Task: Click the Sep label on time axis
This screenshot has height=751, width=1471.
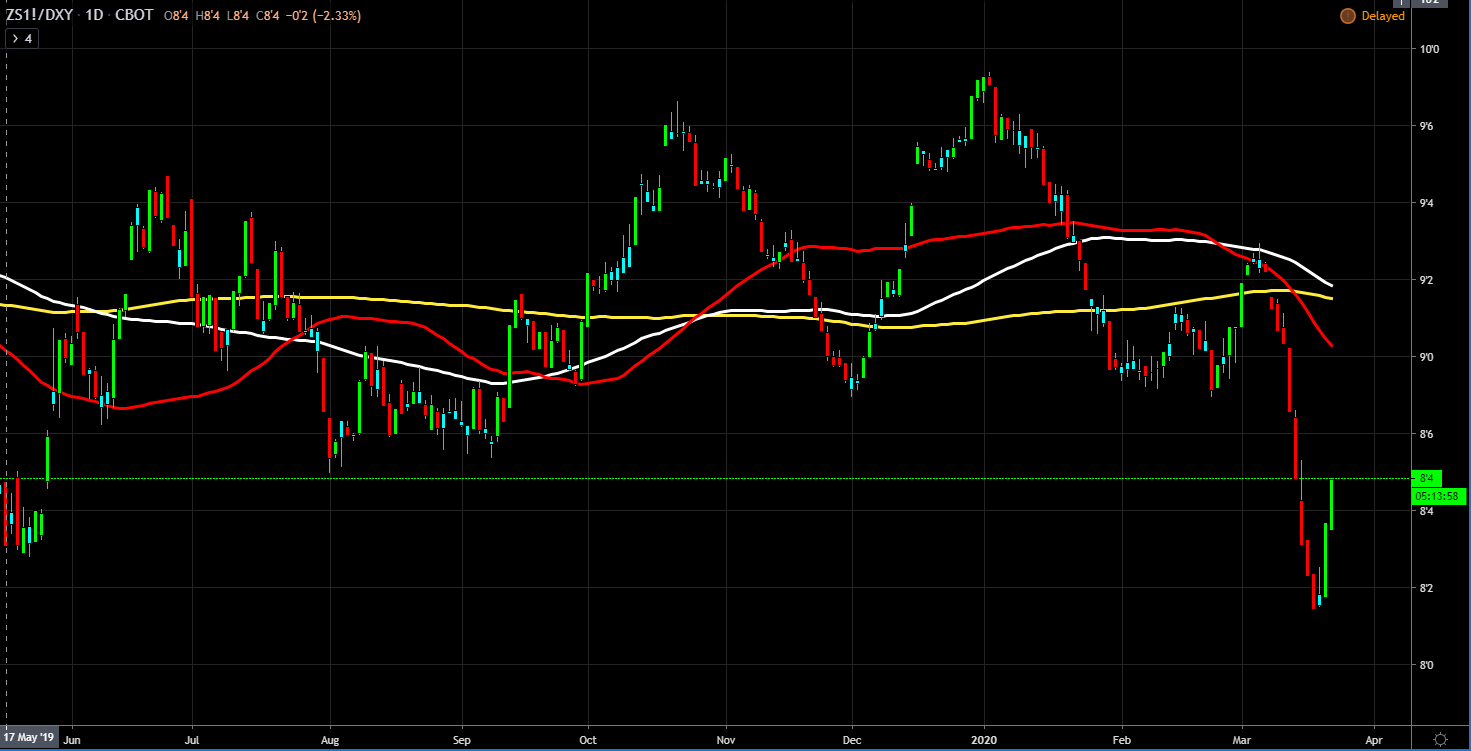Action: [461, 742]
